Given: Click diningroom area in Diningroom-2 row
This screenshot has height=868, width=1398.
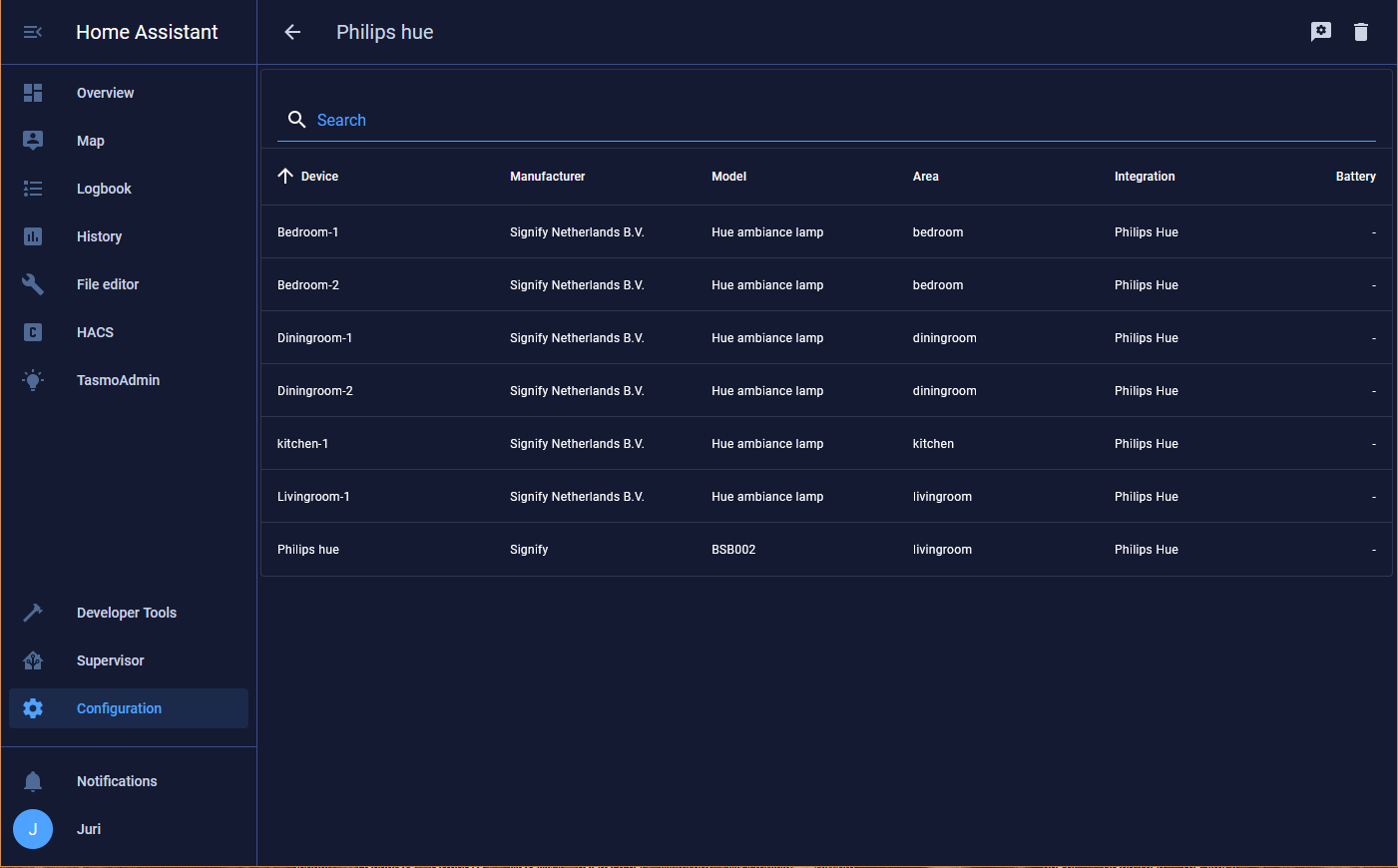Looking at the screenshot, I should point(944,391).
